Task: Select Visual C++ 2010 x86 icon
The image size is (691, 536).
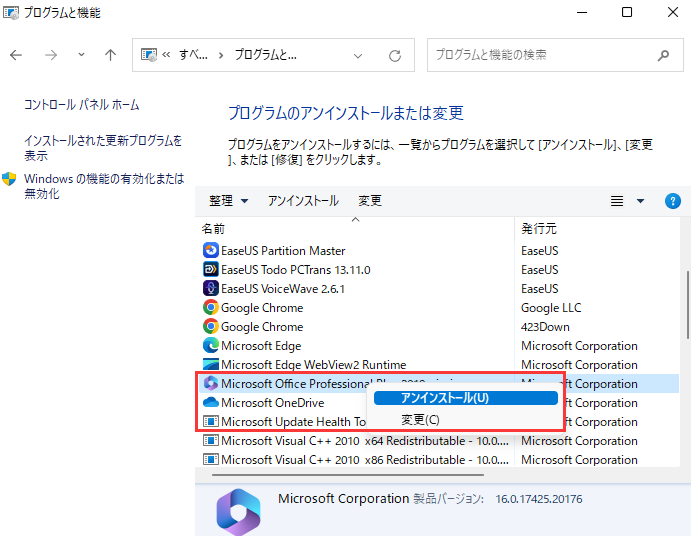Action: tap(211, 459)
